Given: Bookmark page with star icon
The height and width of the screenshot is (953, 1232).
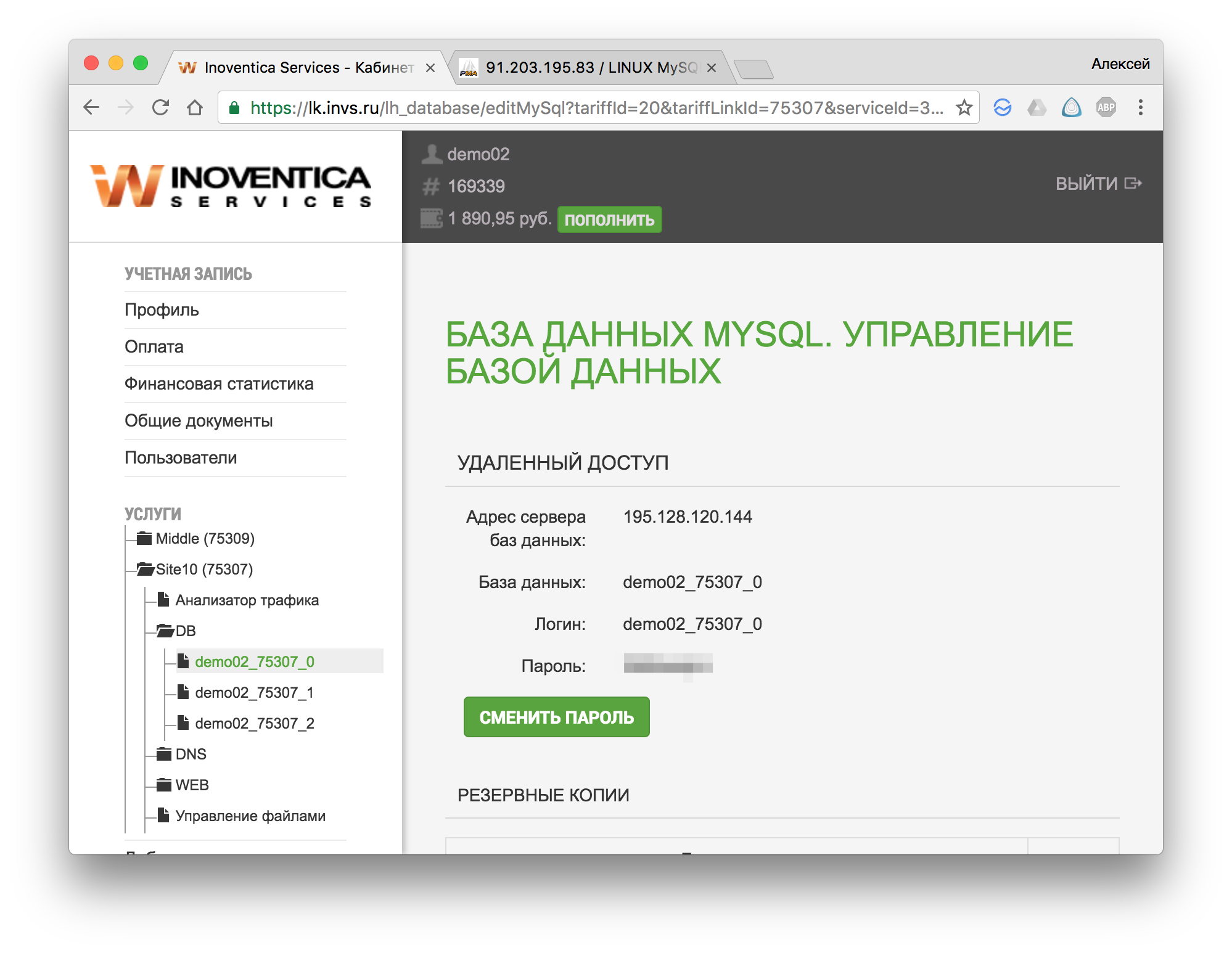Looking at the screenshot, I should (964, 108).
